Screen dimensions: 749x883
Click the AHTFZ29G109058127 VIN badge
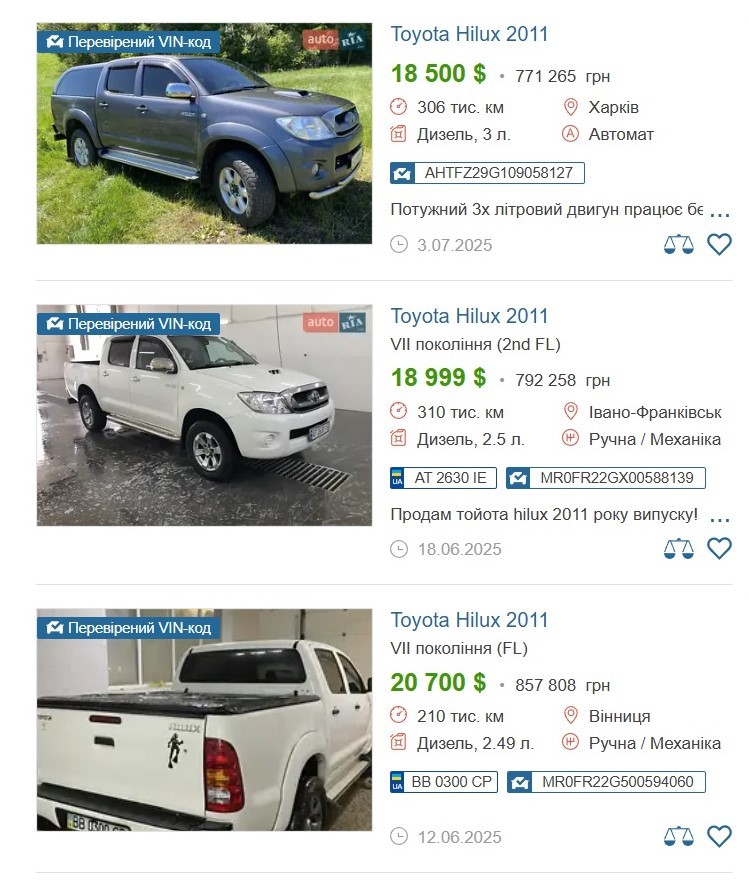(x=487, y=173)
